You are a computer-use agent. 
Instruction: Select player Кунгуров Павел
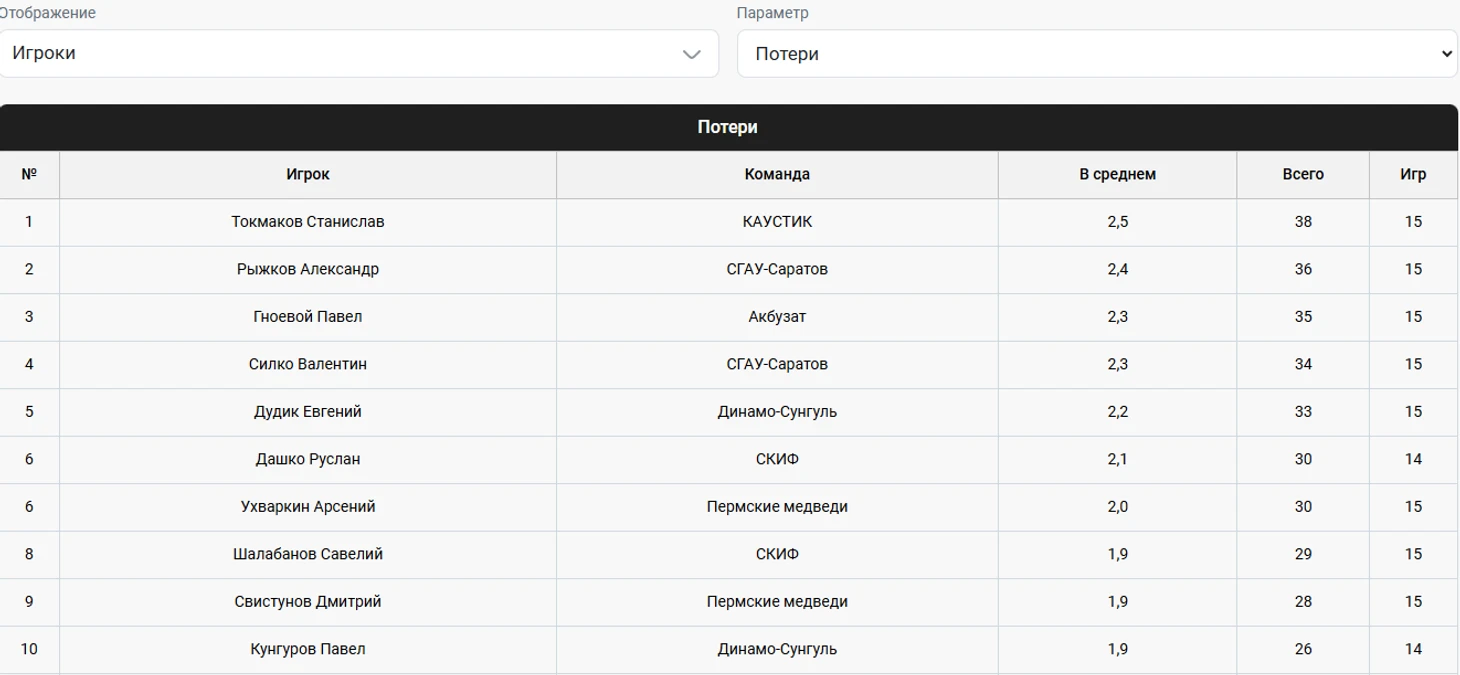[x=308, y=649]
